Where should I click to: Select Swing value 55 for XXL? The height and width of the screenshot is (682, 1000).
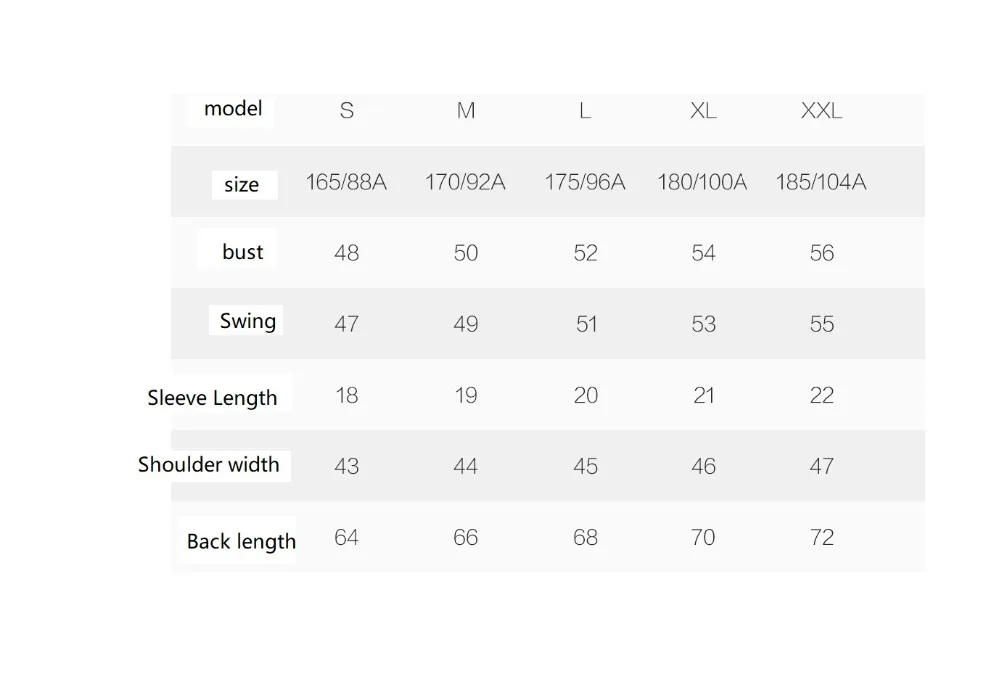tap(821, 323)
